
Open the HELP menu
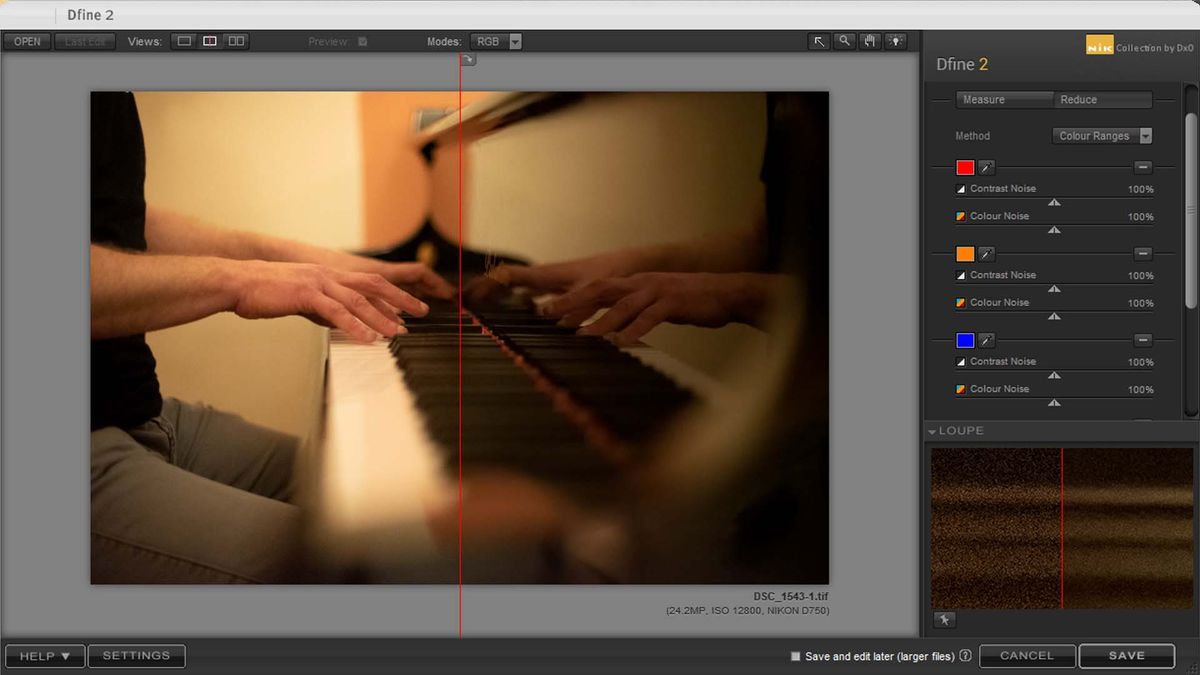(x=45, y=656)
